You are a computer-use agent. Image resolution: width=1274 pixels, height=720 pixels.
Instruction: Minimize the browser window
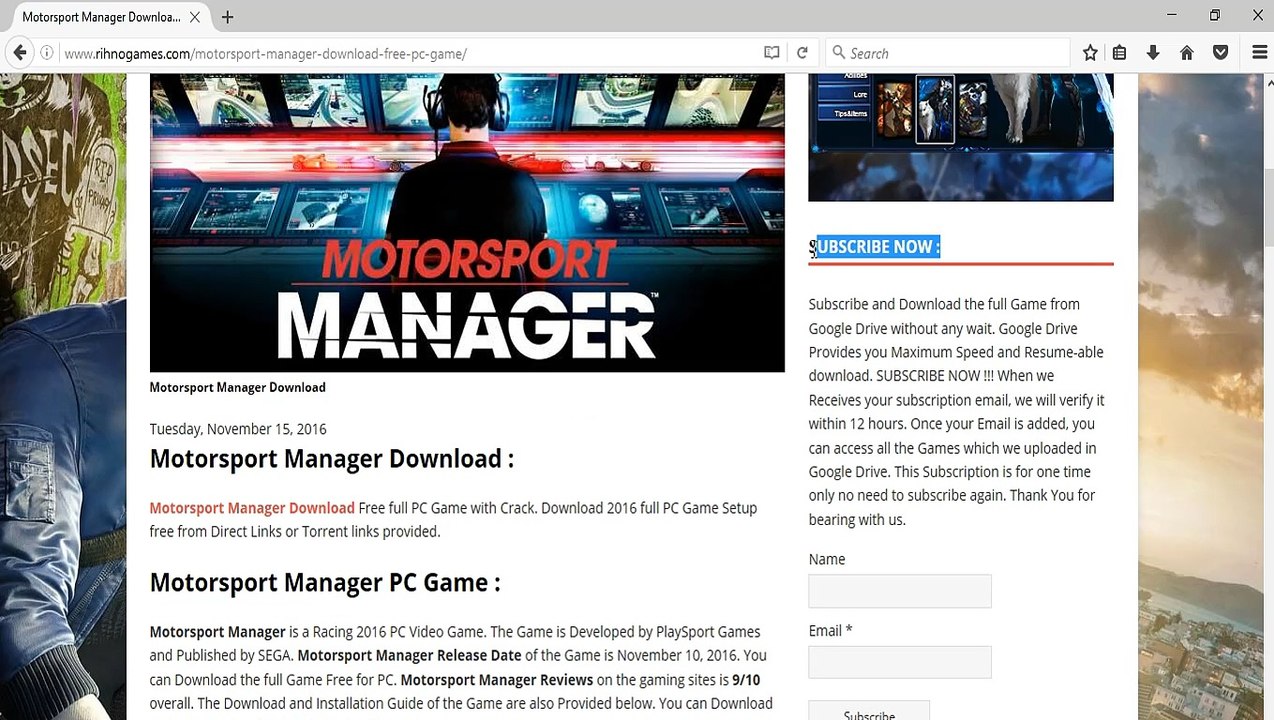coord(1171,16)
